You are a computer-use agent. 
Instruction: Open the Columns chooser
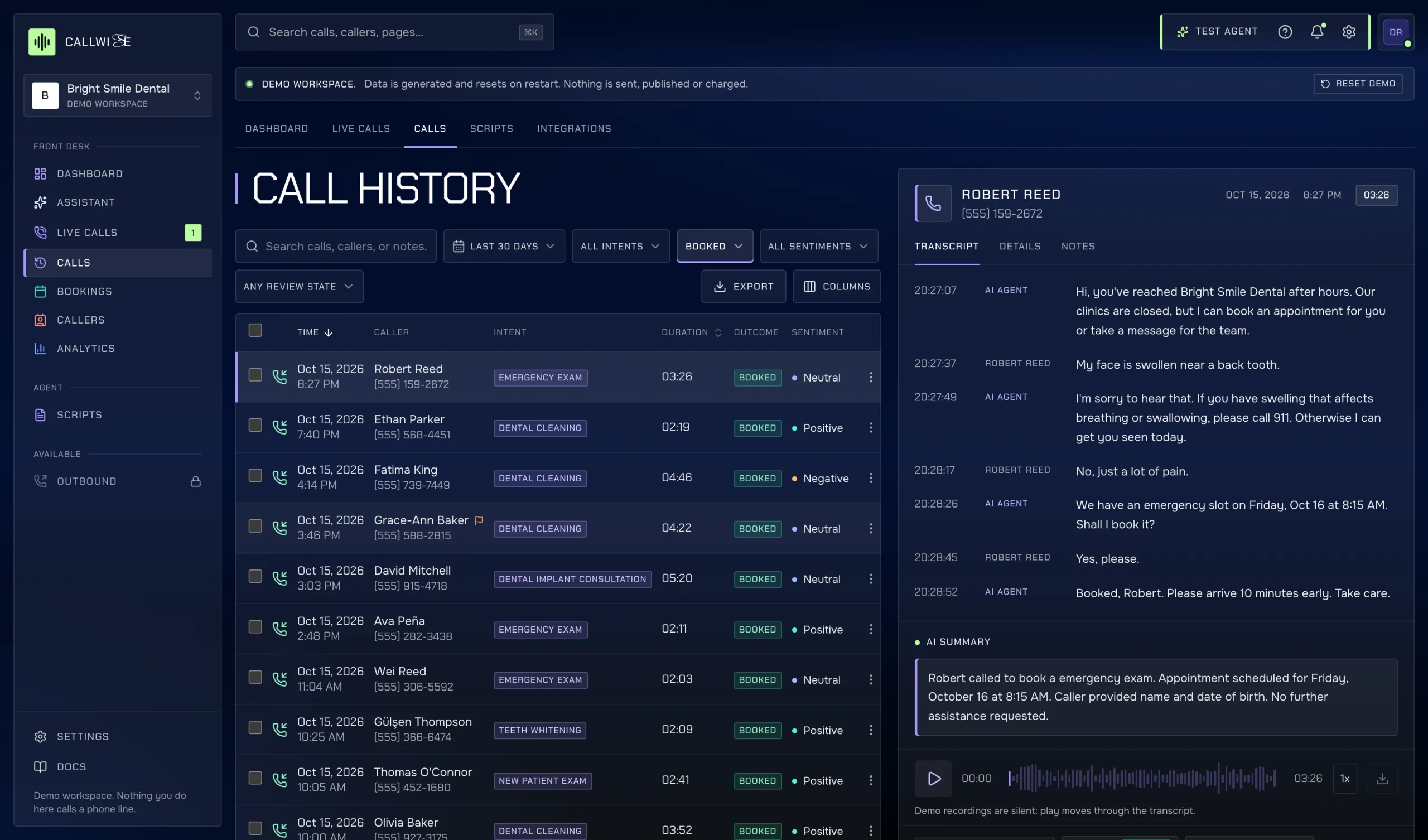pos(836,286)
